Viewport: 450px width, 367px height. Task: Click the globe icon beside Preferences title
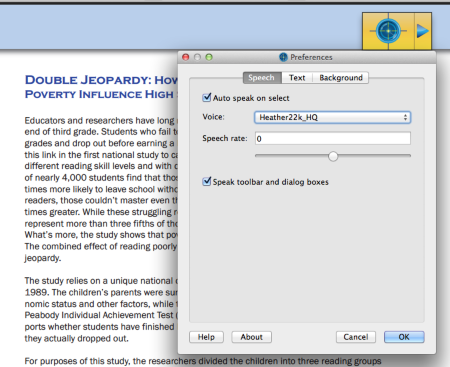pyautogui.click(x=283, y=57)
